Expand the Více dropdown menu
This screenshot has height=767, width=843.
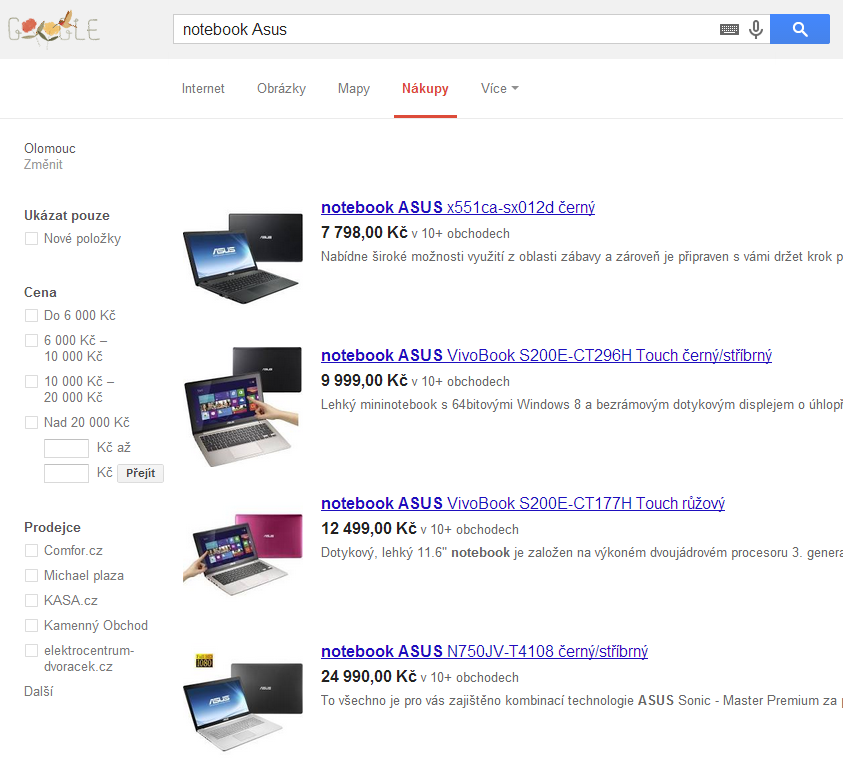coord(499,89)
